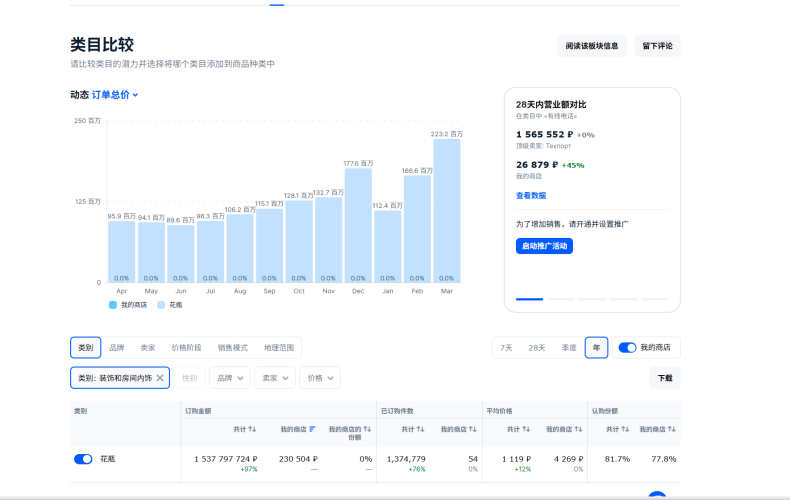
Task: Remove the 装饰和房间内饰 category filter chip
Action: pyautogui.click(x=160, y=378)
